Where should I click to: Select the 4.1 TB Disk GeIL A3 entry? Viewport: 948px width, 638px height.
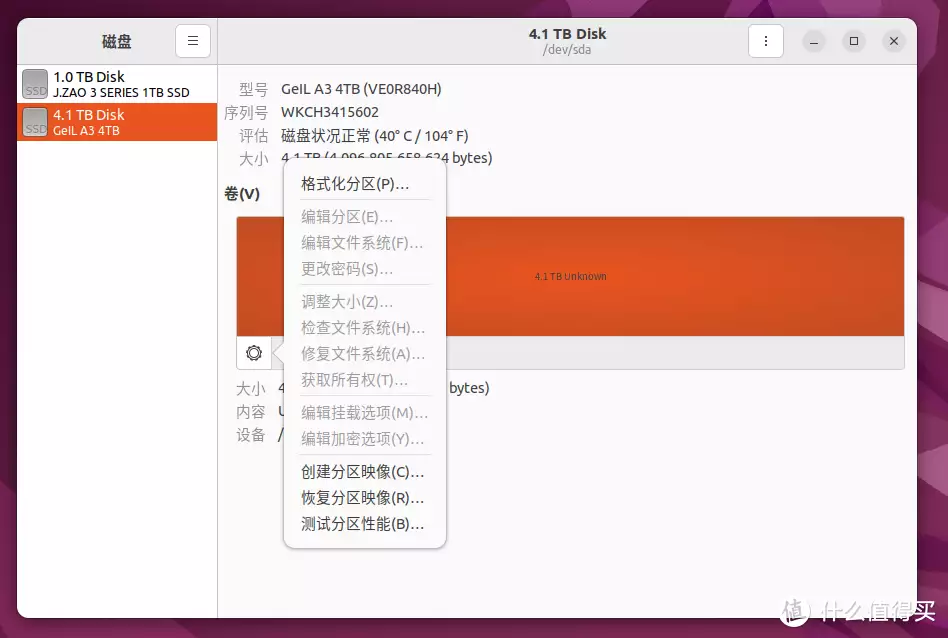[x=117, y=122]
